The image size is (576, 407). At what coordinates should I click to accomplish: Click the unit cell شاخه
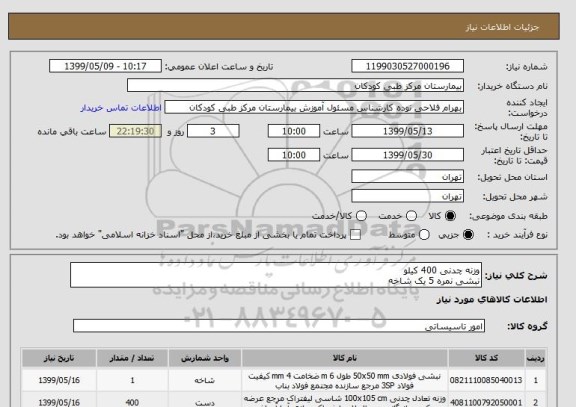click(205, 380)
